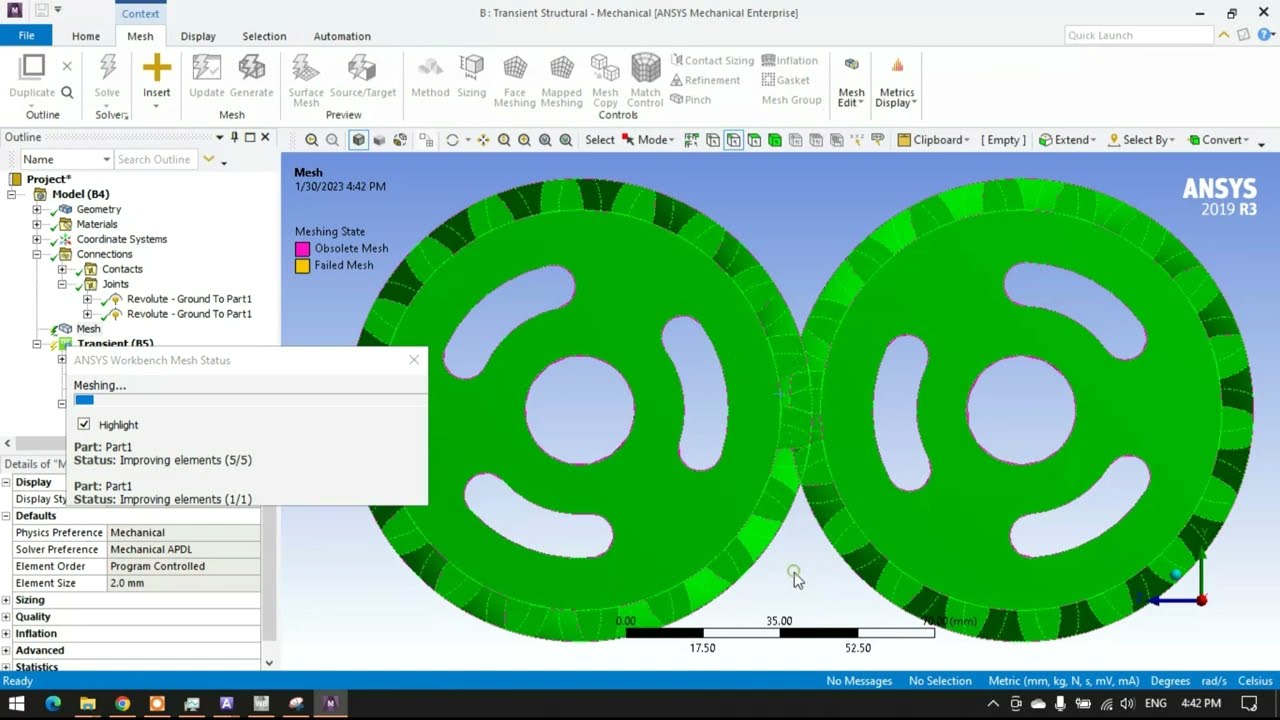Click the Search Outline input field
Viewport: 1280px width, 720px height.
click(x=155, y=159)
